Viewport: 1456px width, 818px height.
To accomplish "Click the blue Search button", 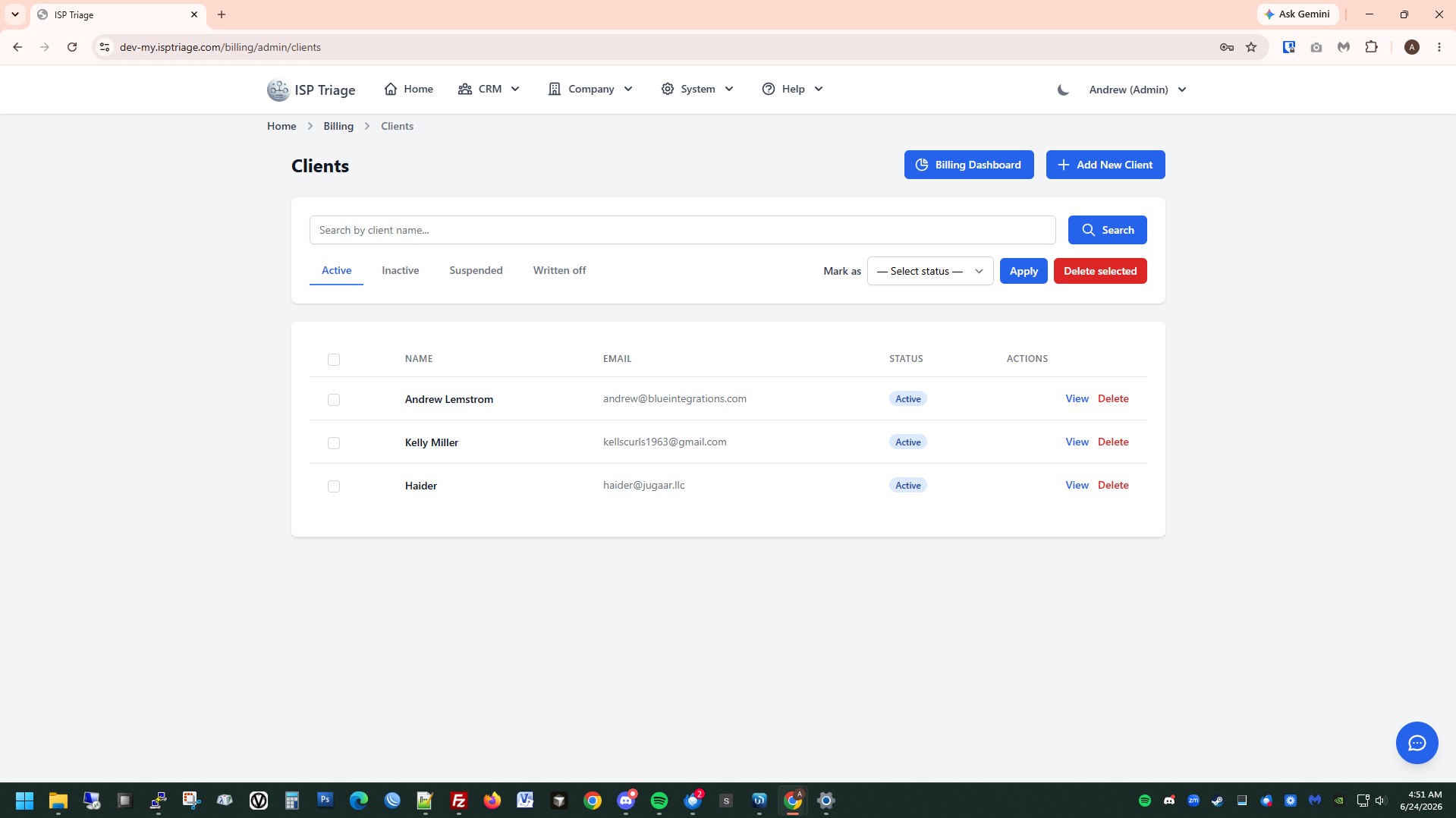I will point(1107,230).
